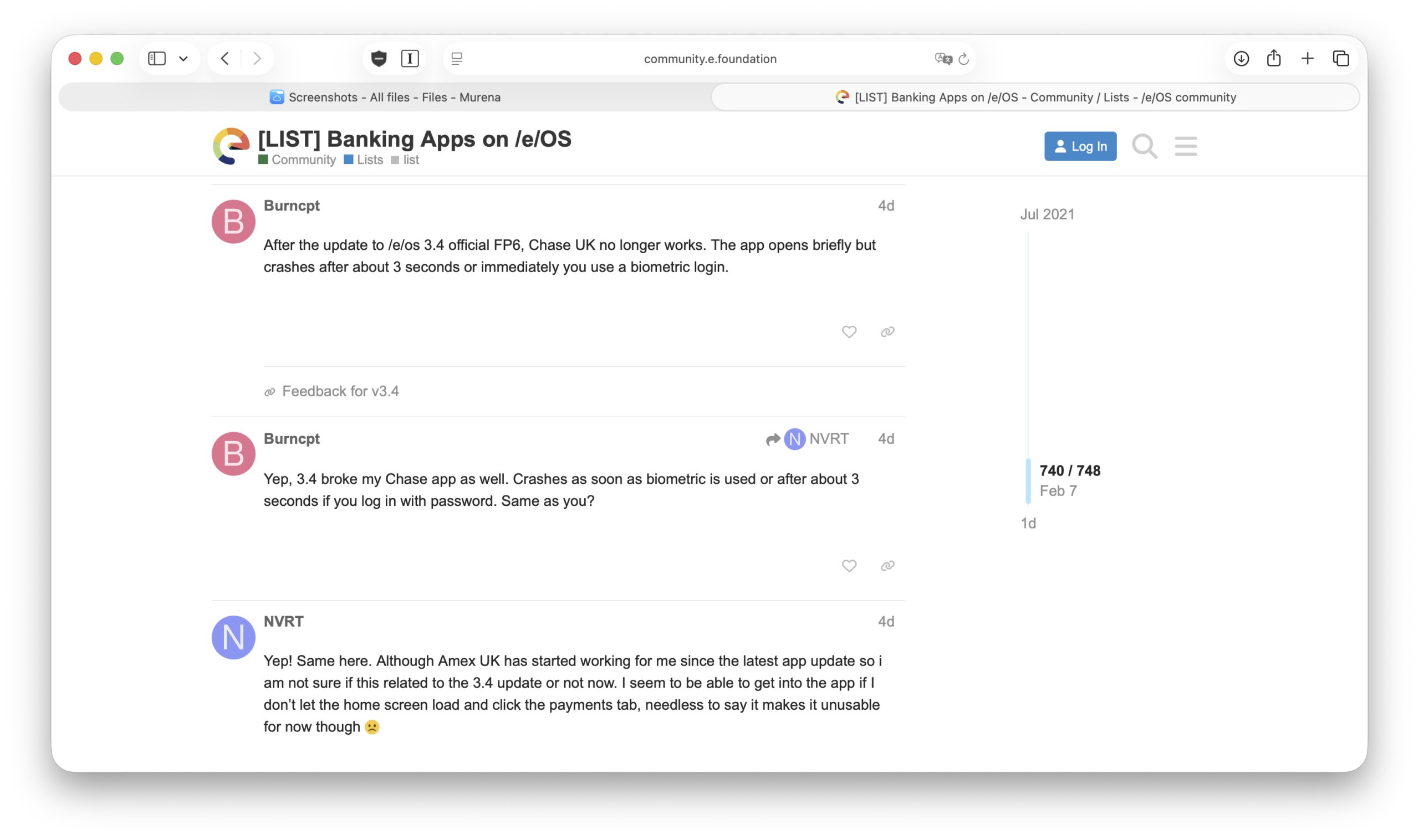Copy share link for Burncpt's first post
Viewport: 1419px width, 840px height.
tap(887, 332)
